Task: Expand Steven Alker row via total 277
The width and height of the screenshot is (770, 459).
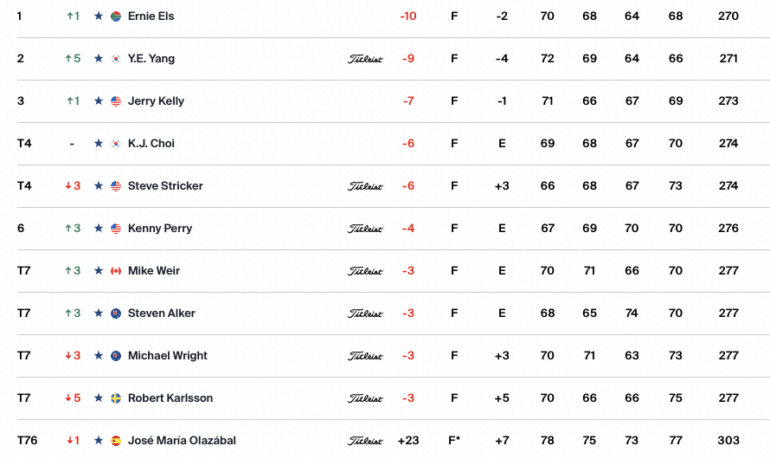Action: click(728, 313)
